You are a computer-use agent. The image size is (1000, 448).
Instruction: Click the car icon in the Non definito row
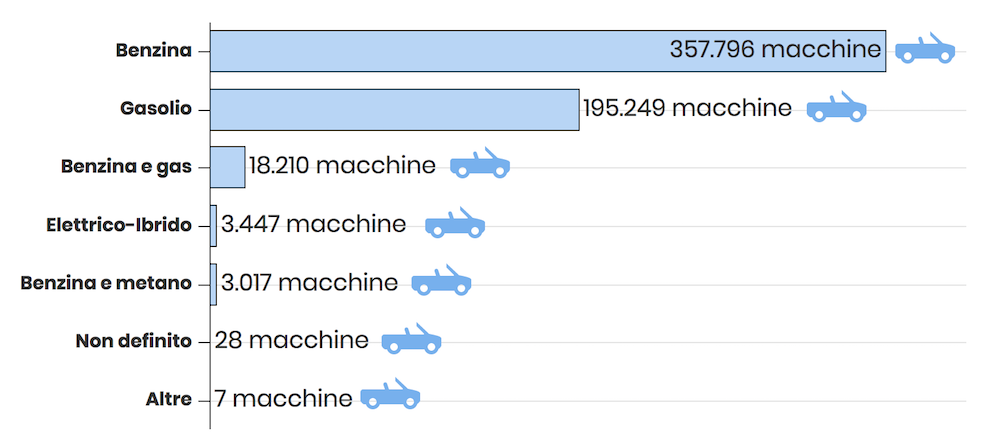coord(411,340)
